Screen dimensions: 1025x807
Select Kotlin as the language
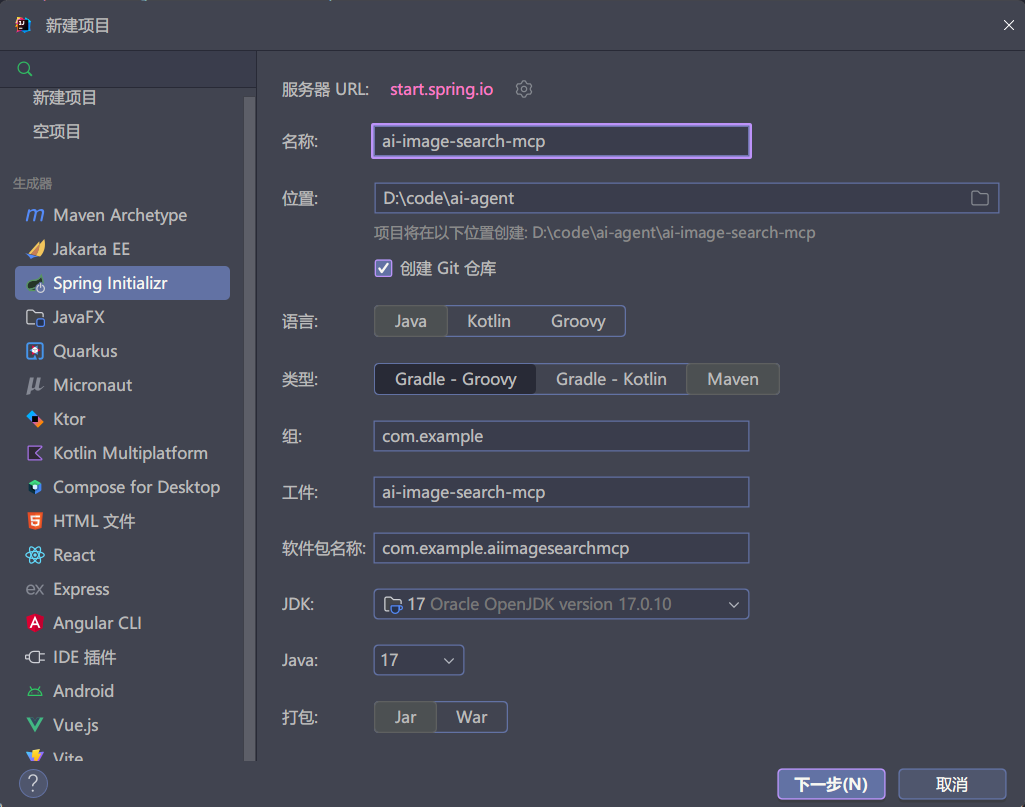[x=489, y=321]
